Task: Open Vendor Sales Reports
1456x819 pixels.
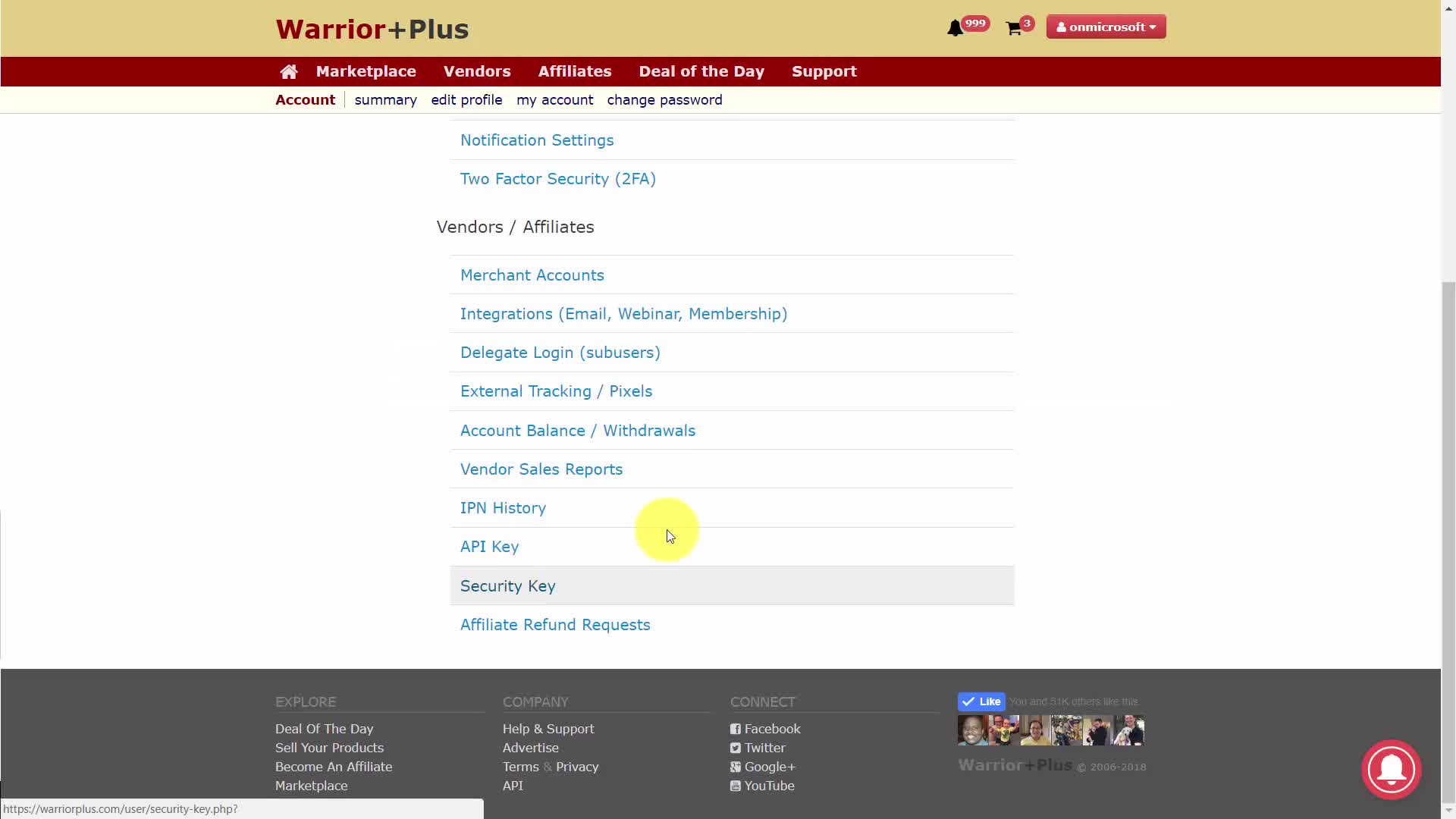Action: [x=541, y=469]
